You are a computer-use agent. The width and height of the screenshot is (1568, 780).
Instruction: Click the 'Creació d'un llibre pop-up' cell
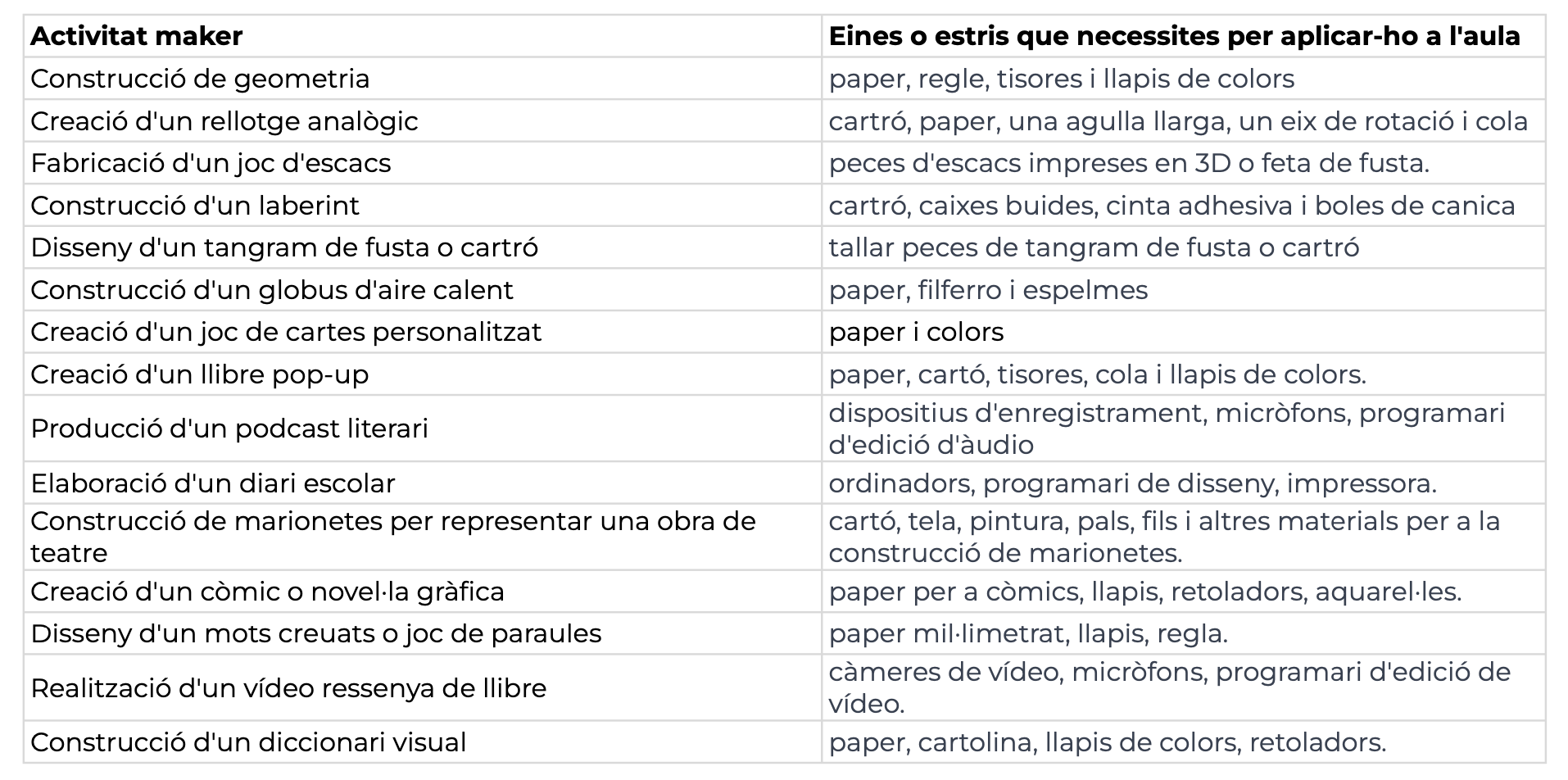click(x=200, y=374)
